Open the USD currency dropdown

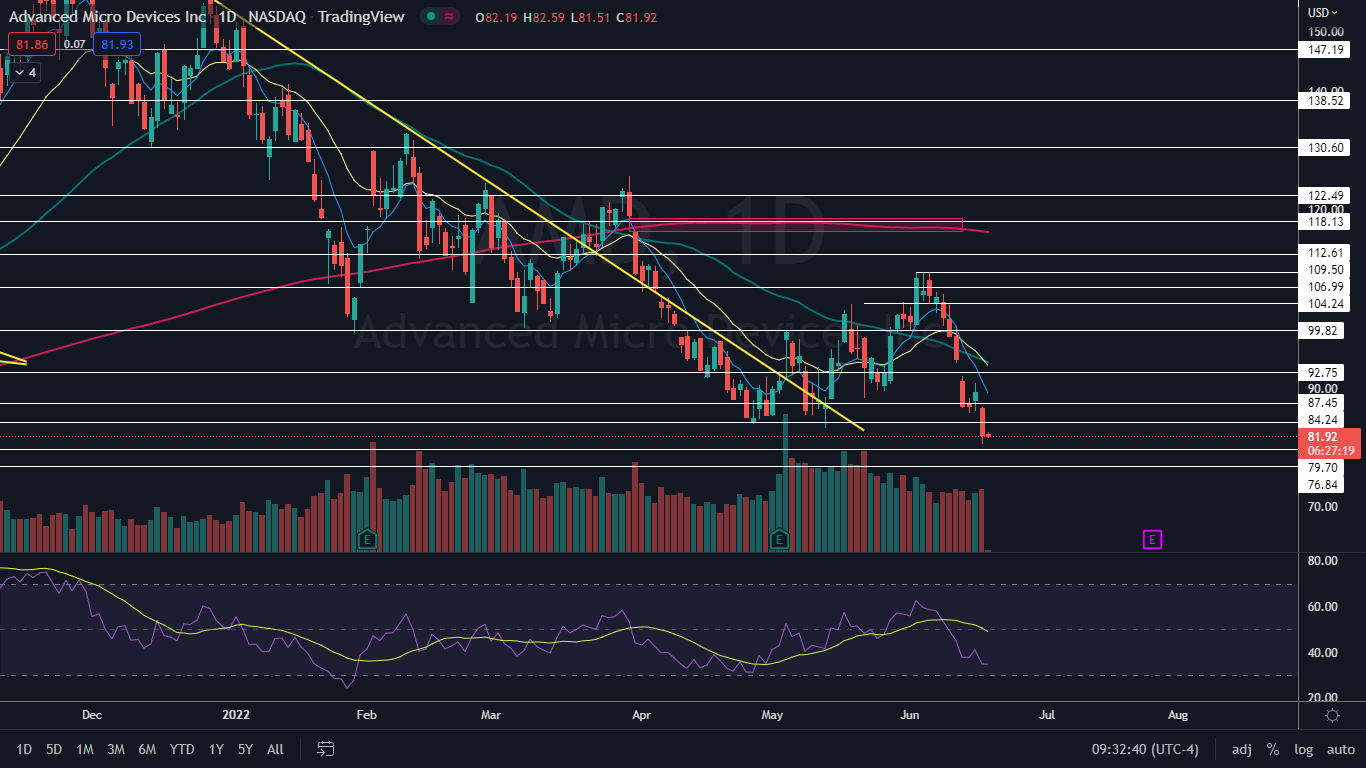[x=1322, y=13]
